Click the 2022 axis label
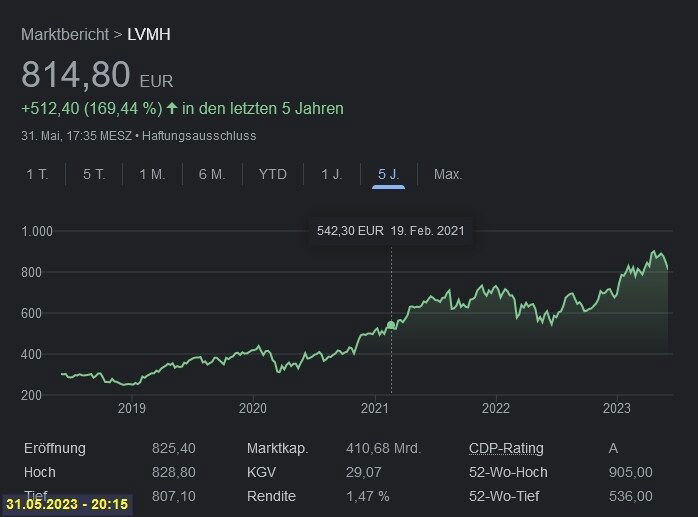This screenshot has width=698, height=517. [x=495, y=408]
